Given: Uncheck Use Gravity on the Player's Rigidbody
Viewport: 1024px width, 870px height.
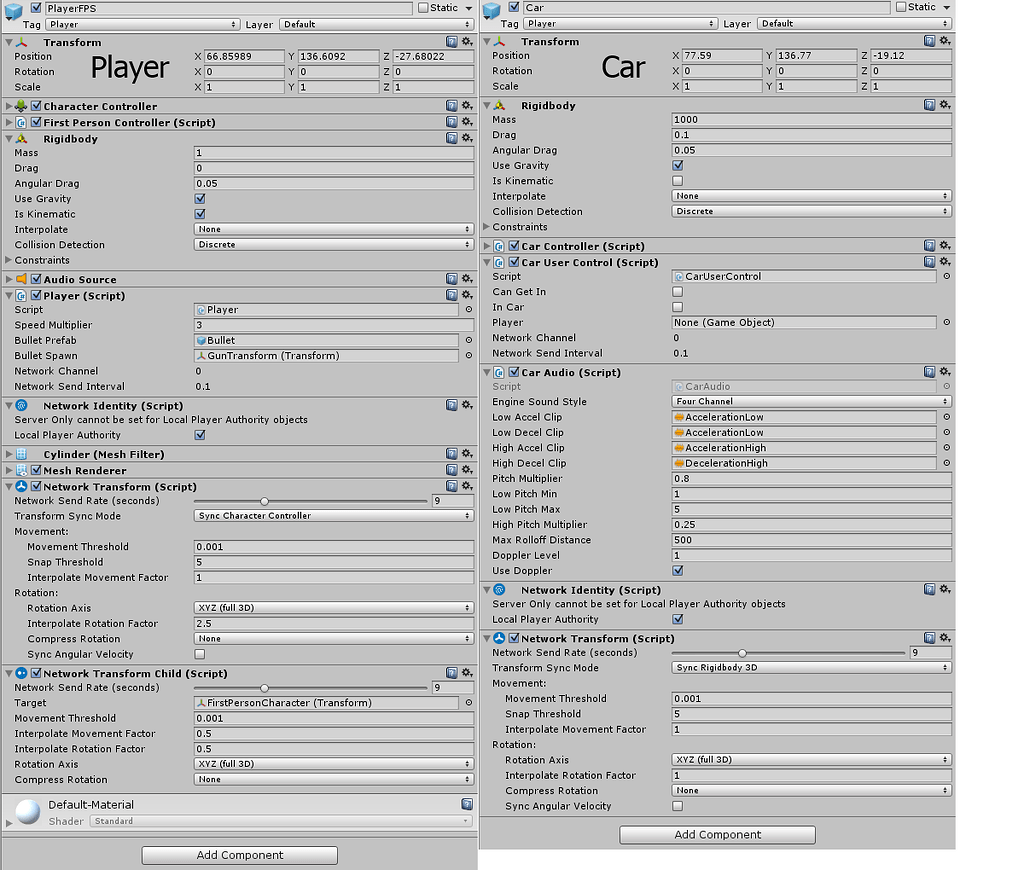Looking at the screenshot, I should [199, 198].
